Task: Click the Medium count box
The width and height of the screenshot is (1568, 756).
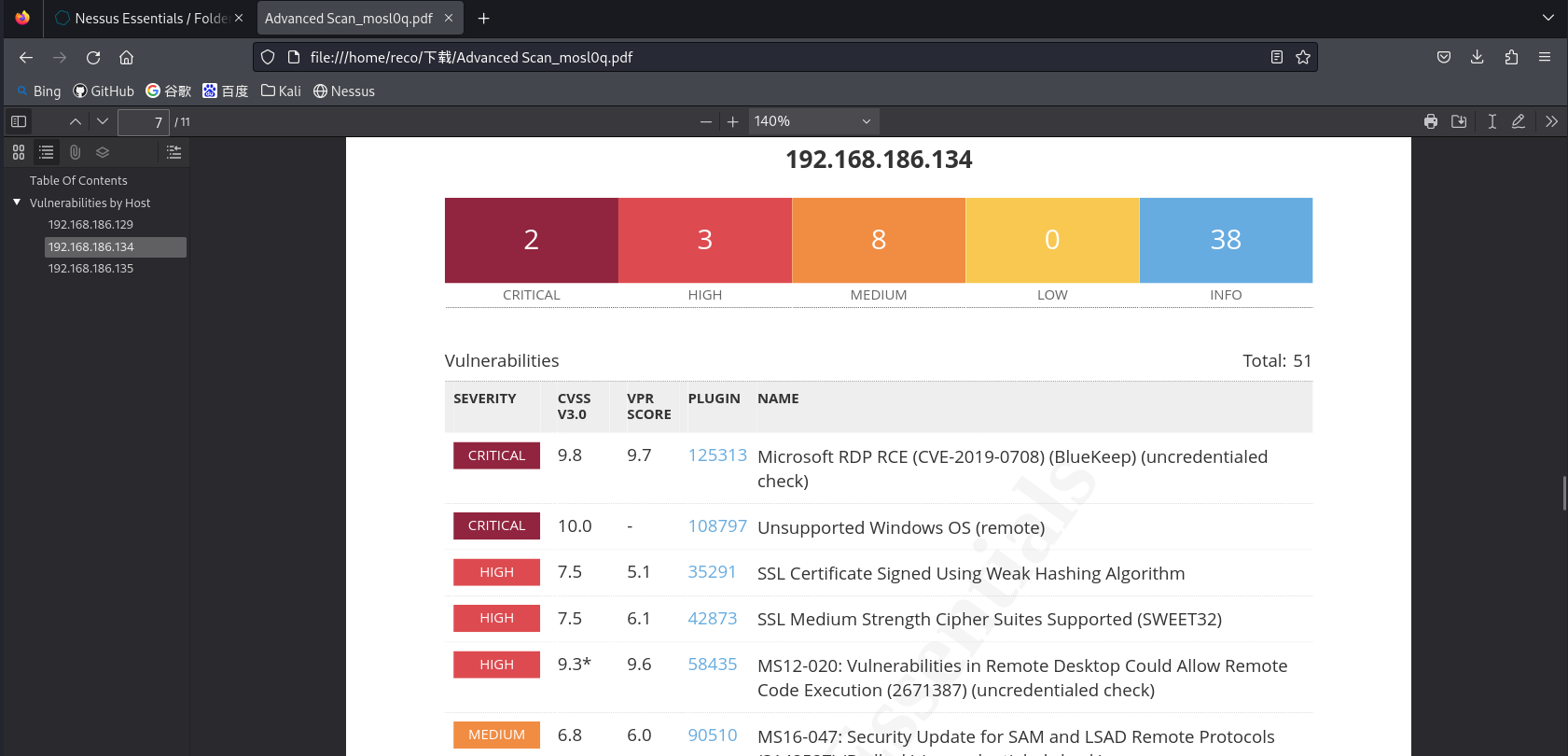Action: pos(879,240)
